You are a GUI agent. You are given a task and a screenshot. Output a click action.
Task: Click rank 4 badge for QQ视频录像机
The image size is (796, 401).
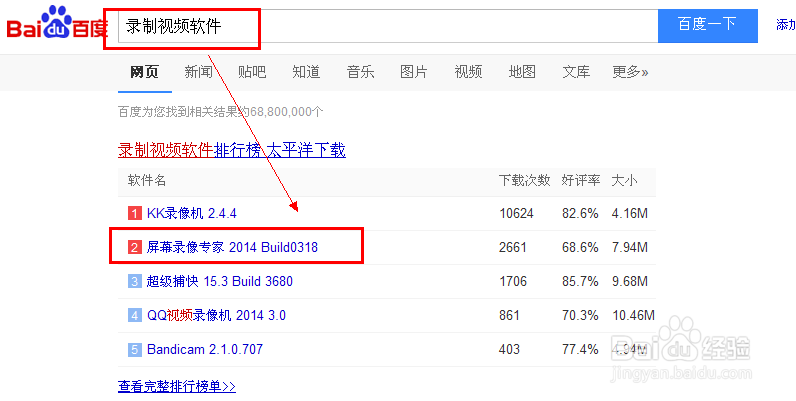point(135,315)
